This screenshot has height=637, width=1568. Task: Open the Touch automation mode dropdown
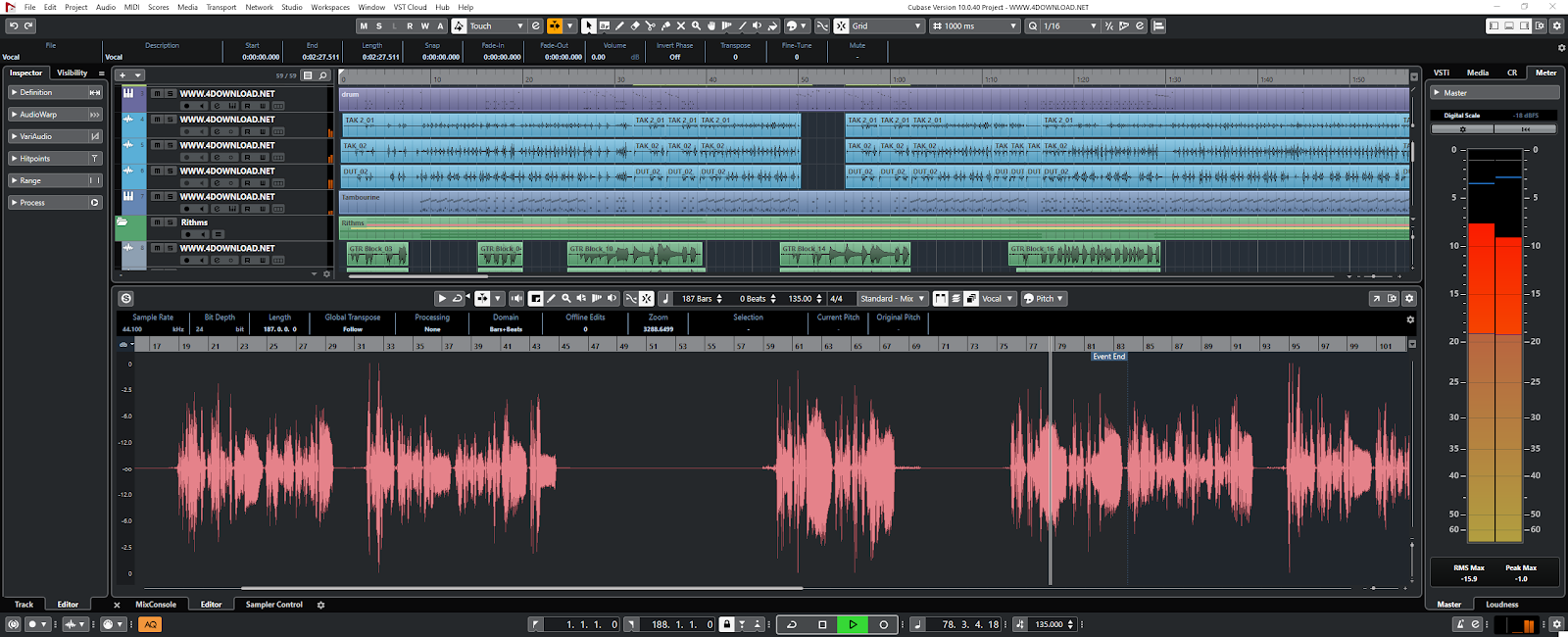pyautogui.click(x=496, y=25)
